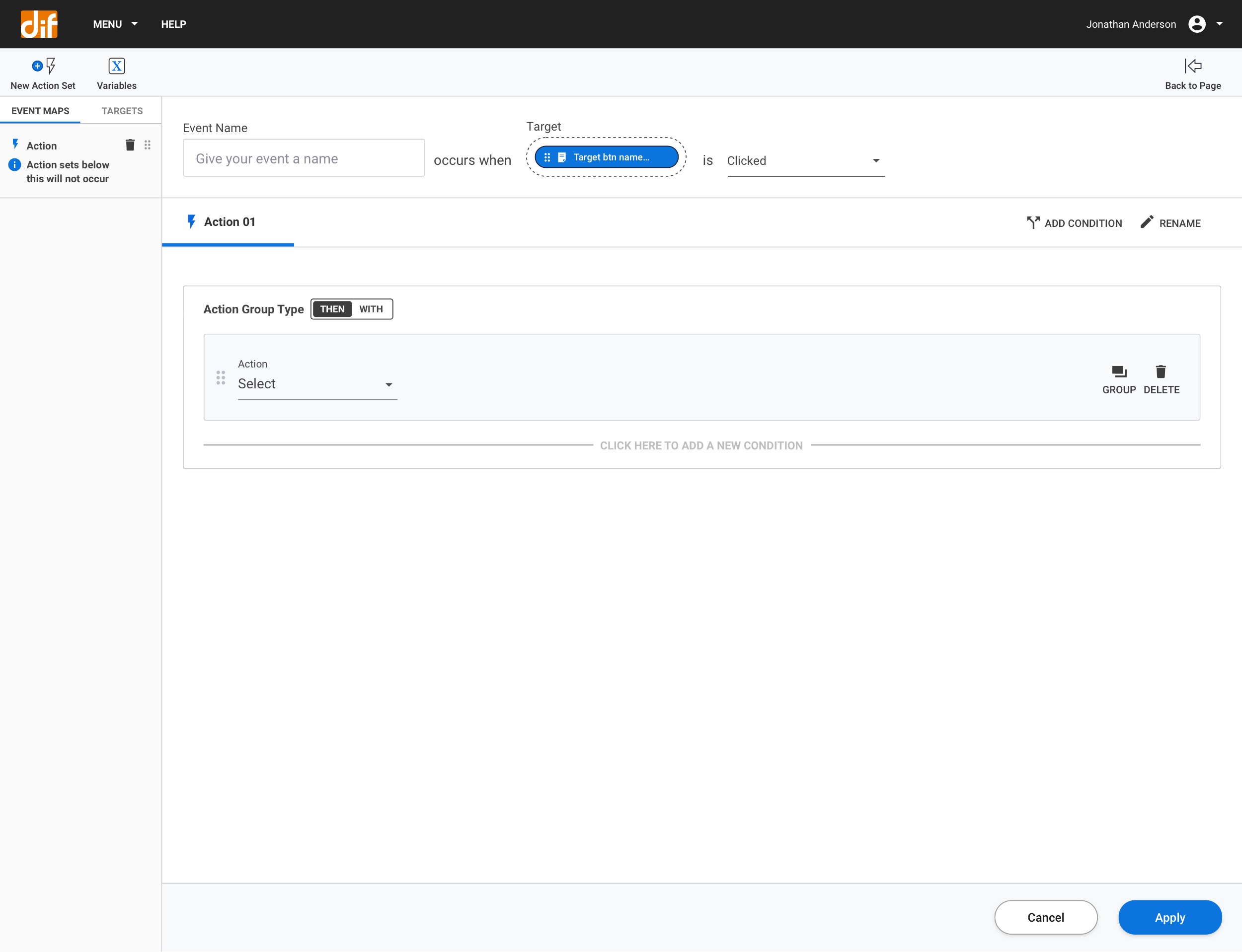
Task: Set Action Group Type to WITH
Action: (371, 309)
